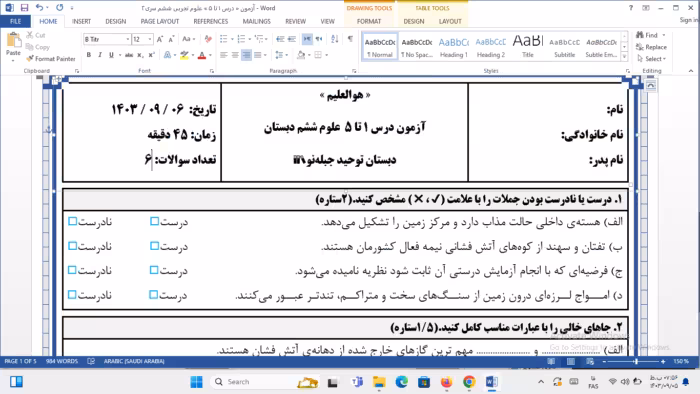The width and height of the screenshot is (700, 394).
Task: Show paragraph marks with pilcrow icon
Action: coord(350,39)
